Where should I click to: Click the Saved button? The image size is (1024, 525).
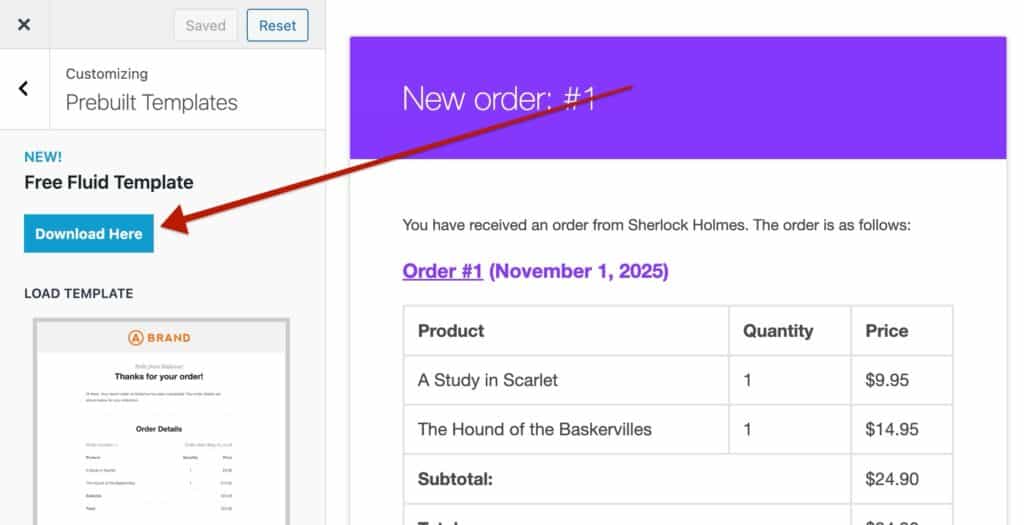click(x=205, y=26)
